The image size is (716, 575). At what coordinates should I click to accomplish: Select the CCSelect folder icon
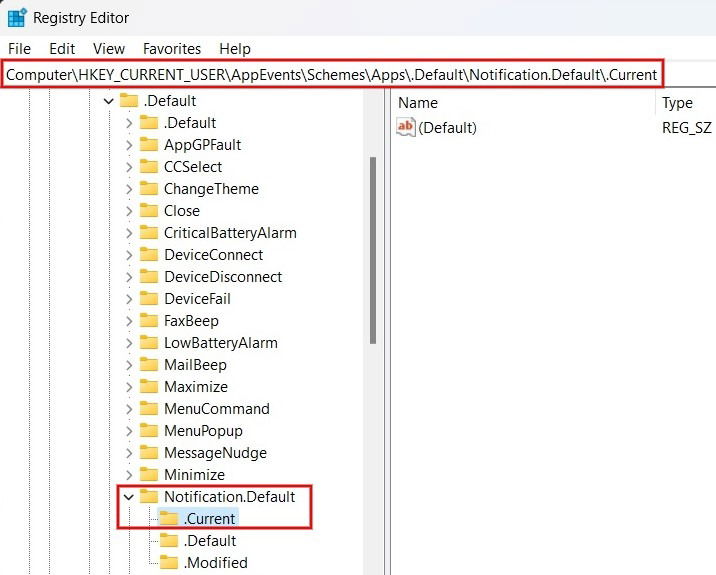point(149,167)
